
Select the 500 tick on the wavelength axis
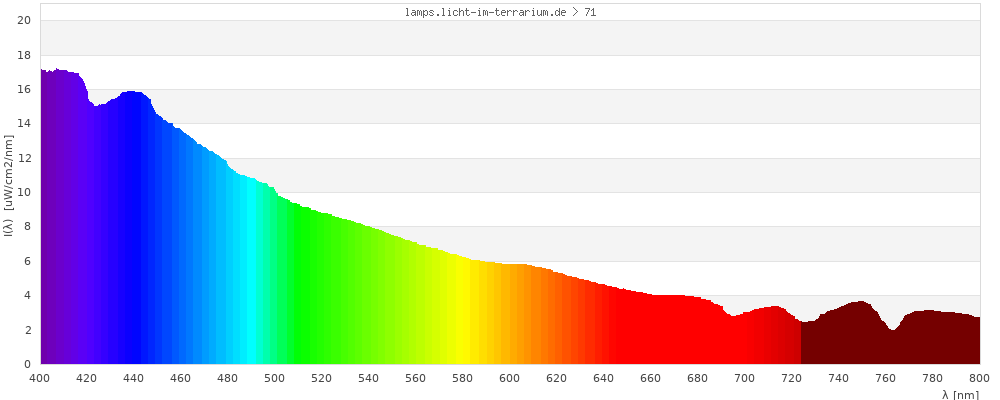point(275,378)
